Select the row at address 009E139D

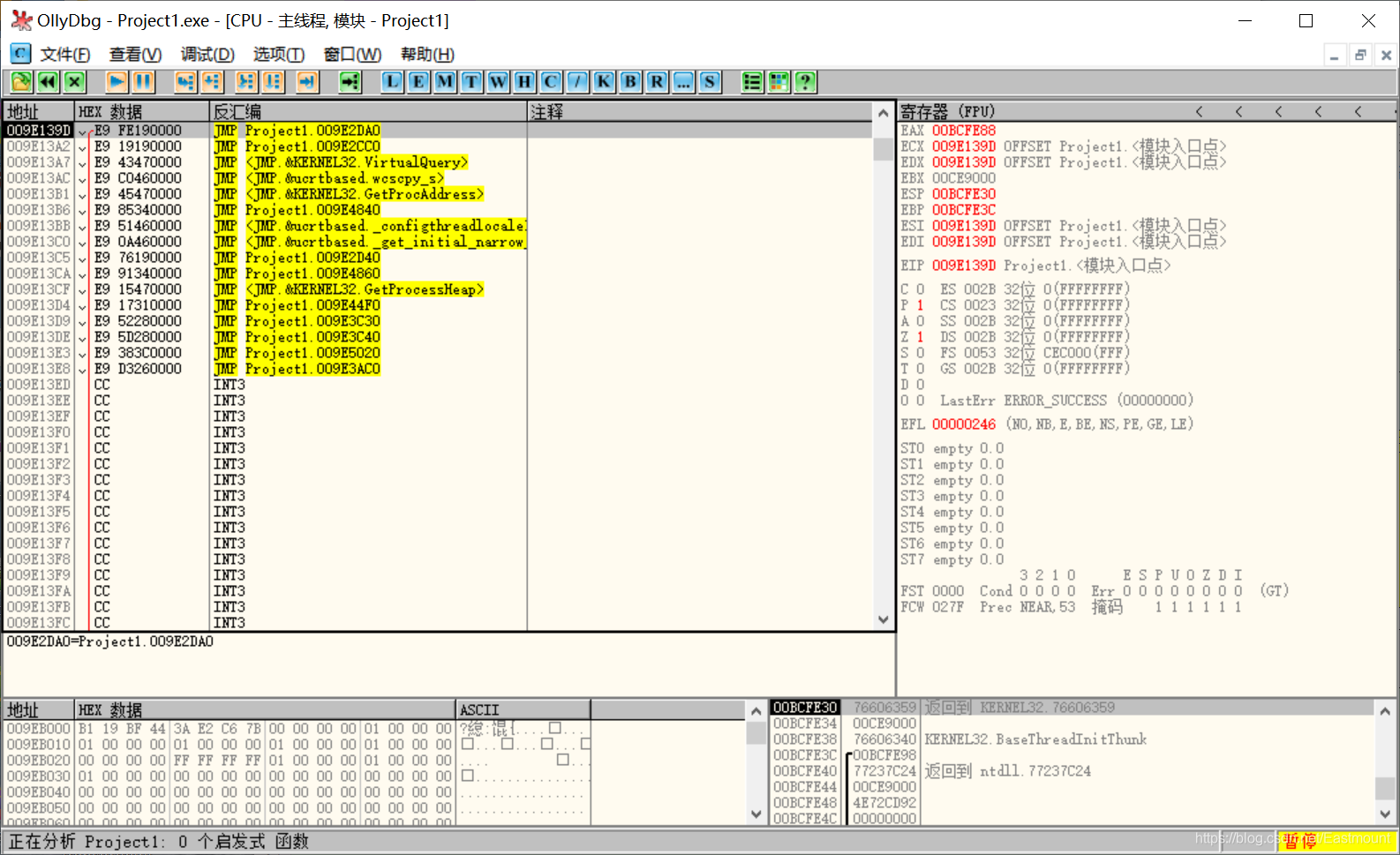[x=439, y=131]
